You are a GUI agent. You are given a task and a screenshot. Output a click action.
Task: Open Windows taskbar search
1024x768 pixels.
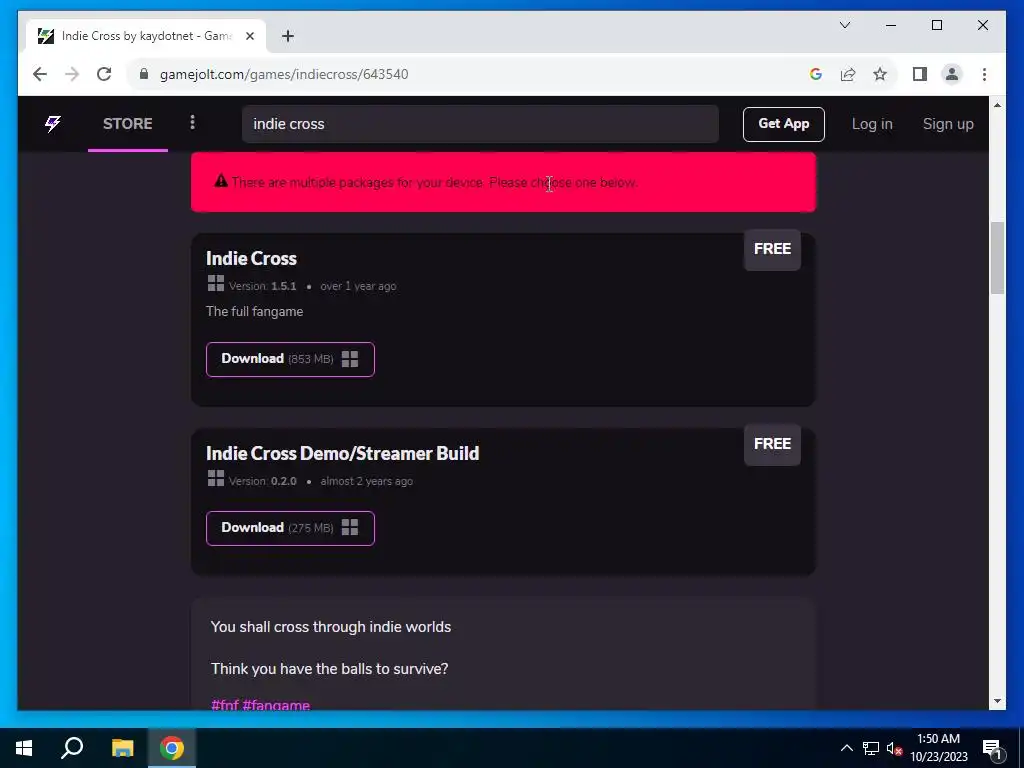(x=72, y=748)
